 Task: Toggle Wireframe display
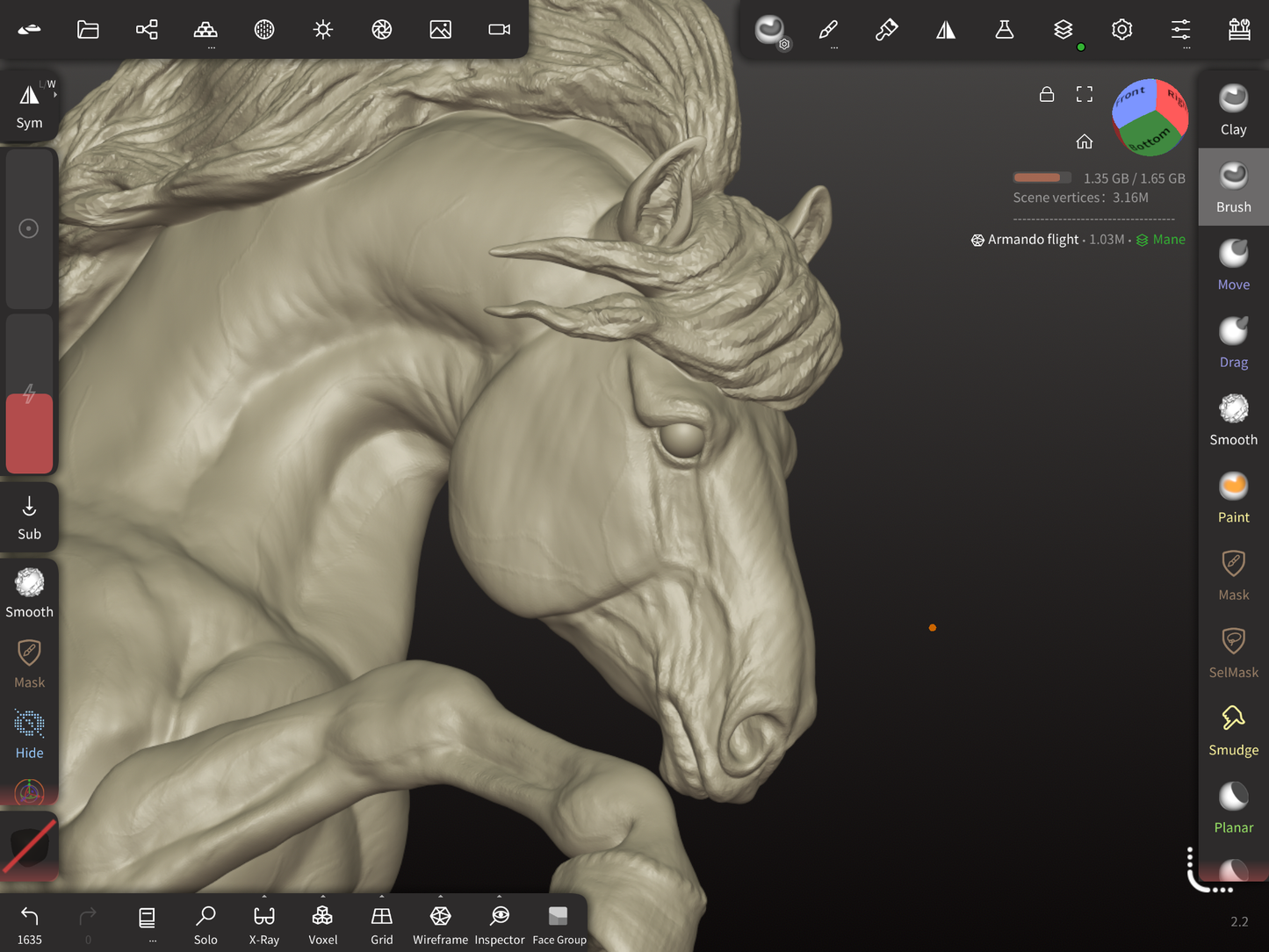[x=440, y=925]
